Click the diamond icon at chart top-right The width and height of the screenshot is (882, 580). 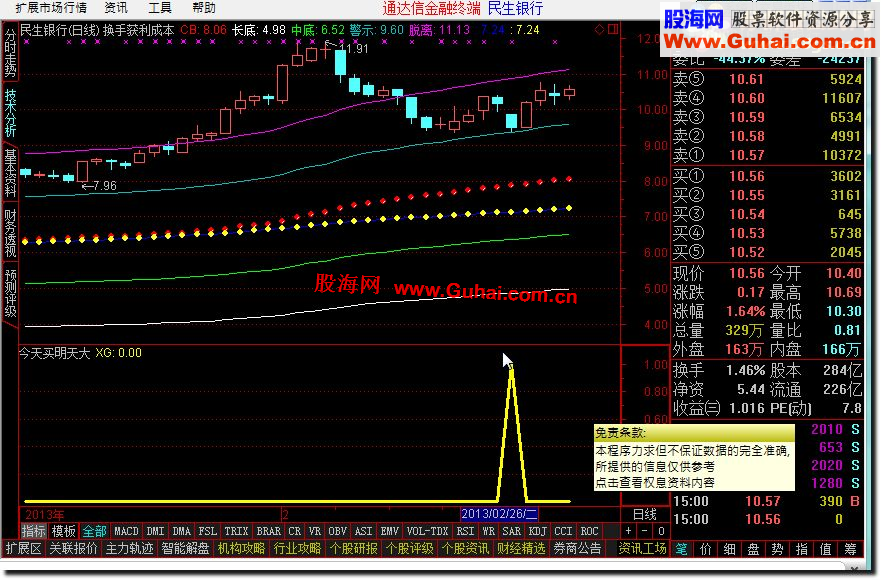pyautogui.click(x=600, y=29)
